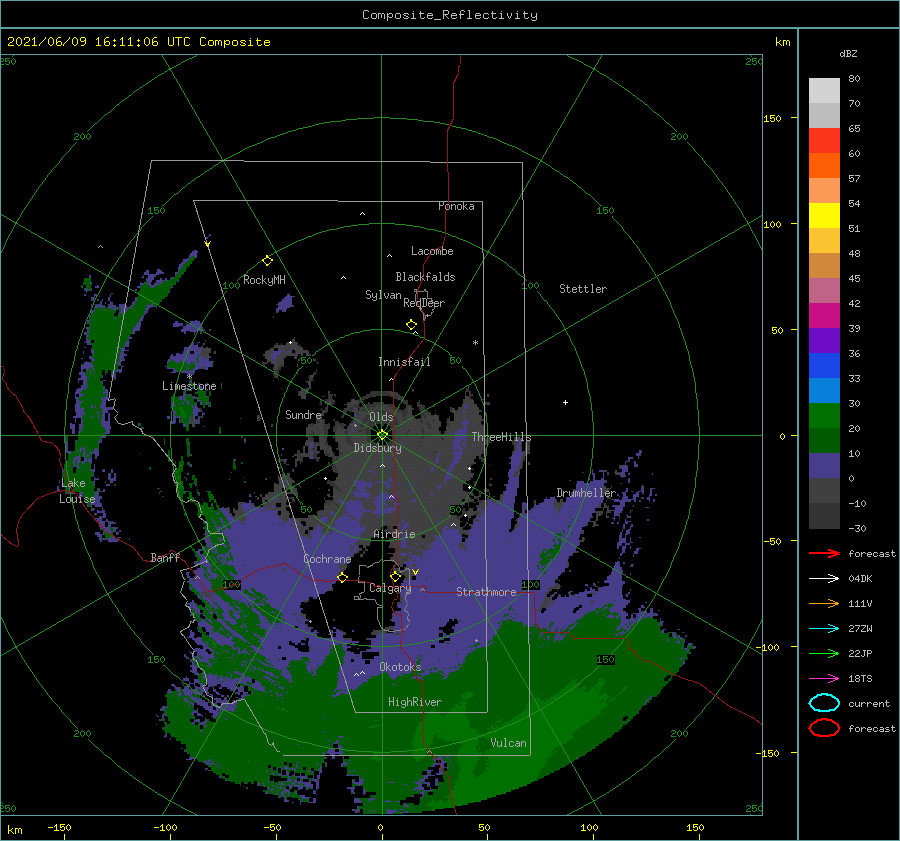The height and width of the screenshot is (841, 900).
Task: Click the Banff label
Action: [x=165, y=557]
